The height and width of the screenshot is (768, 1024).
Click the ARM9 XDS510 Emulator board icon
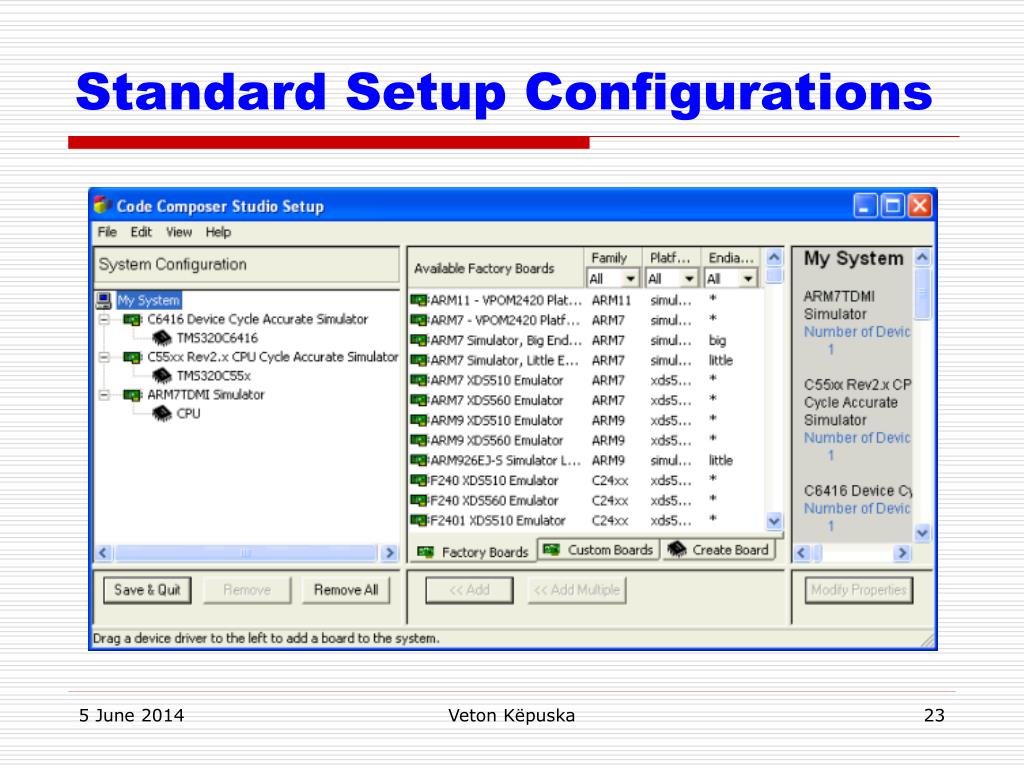(x=419, y=421)
